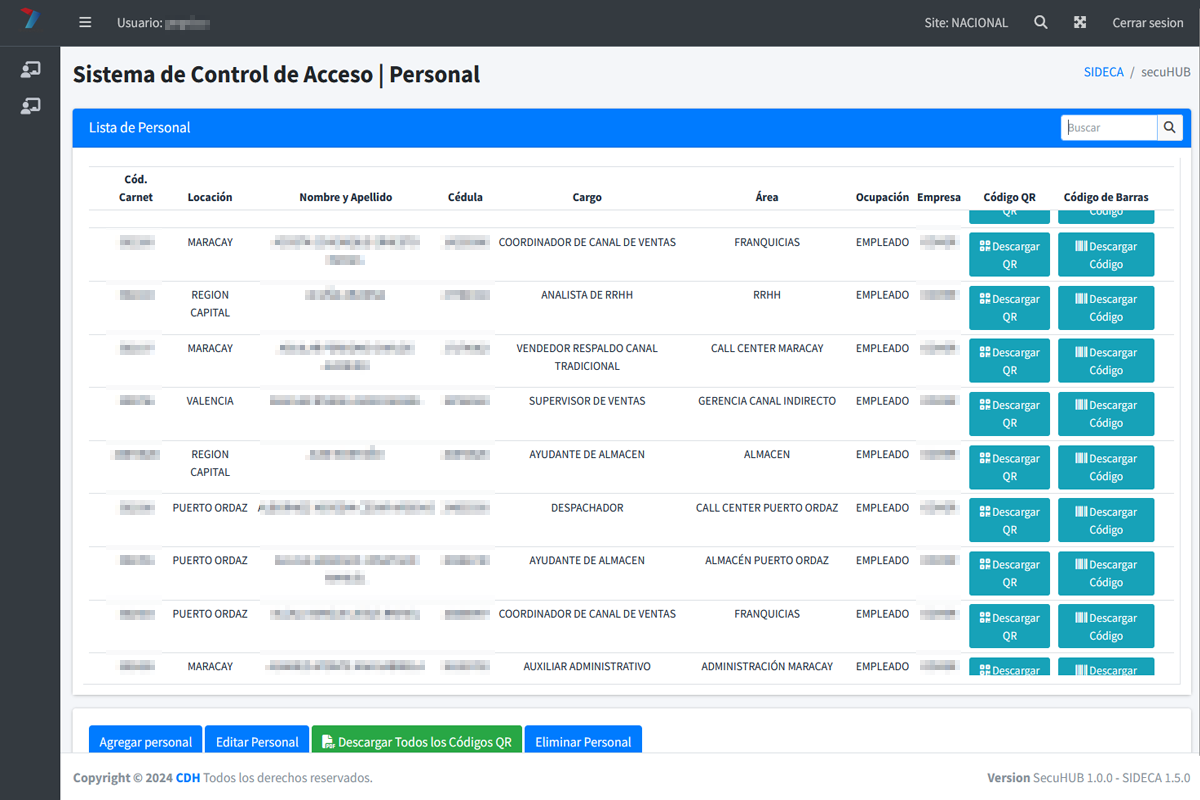This screenshot has height=800, width=1200.
Task: Download QR for the RRHH analyst row
Action: click(x=1009, y=308)
